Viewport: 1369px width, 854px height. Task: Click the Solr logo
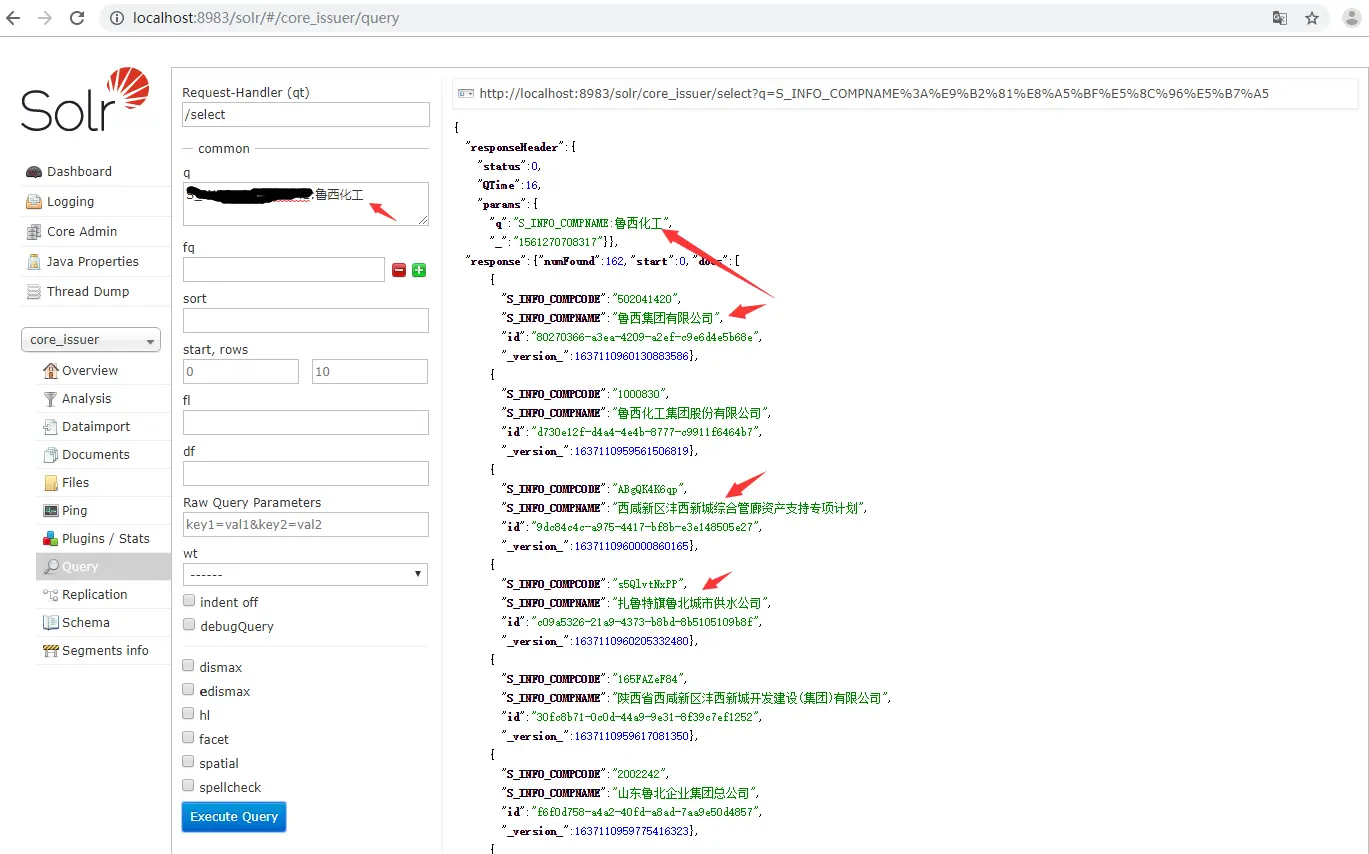click(85, 100)
